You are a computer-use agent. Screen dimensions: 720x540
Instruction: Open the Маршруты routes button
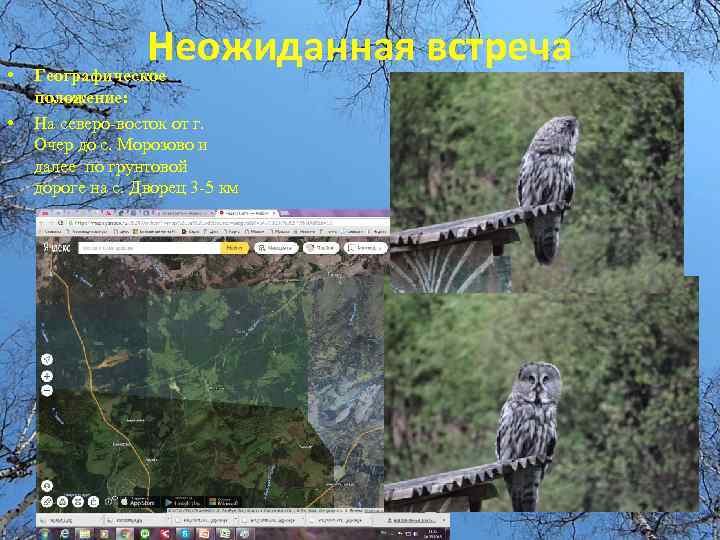(x=276, y=248)
